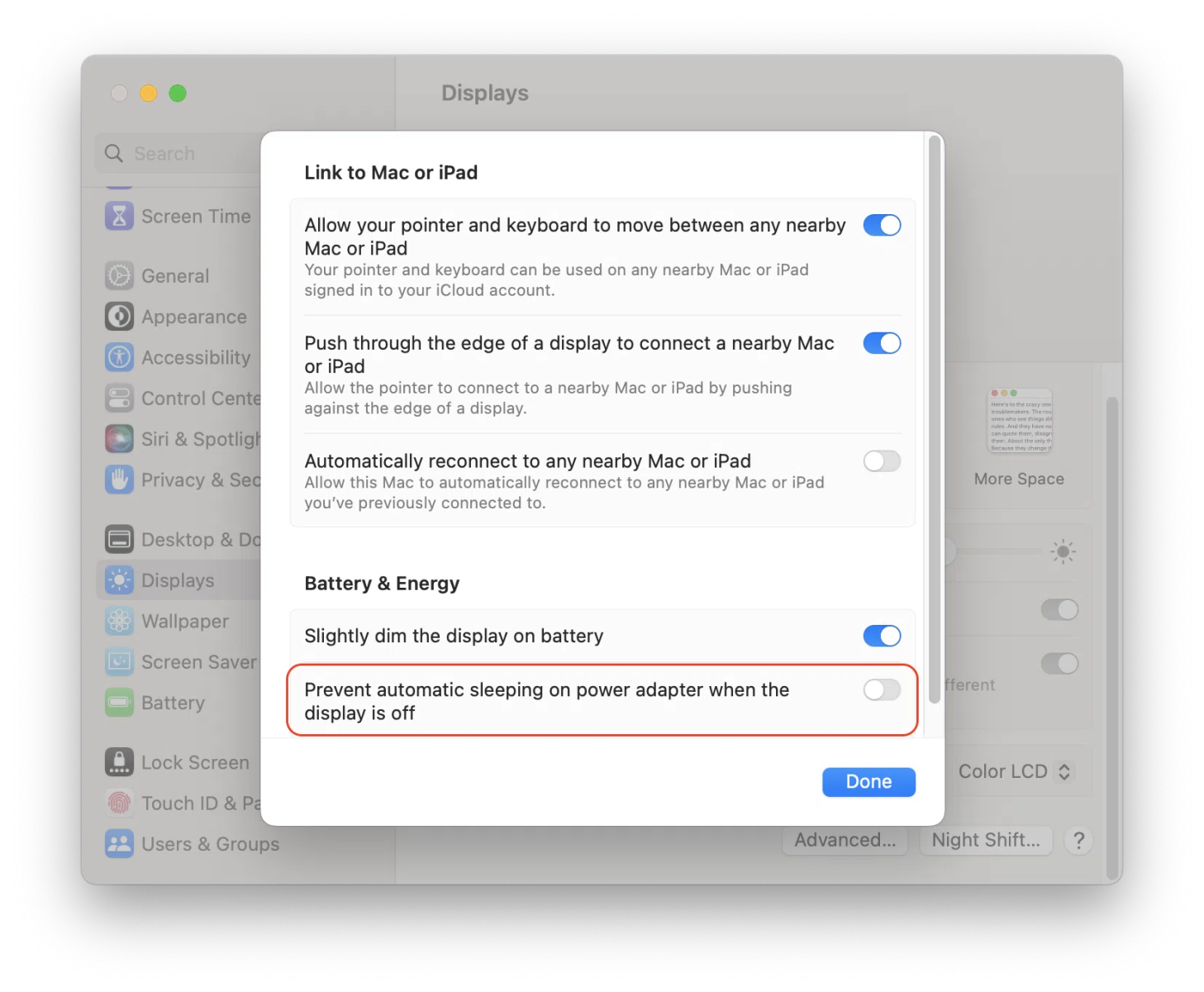Select Appearance in the sidebar
Viewport: 1204px width, 992px height.
pyautogui.click(x=178, y=317)
